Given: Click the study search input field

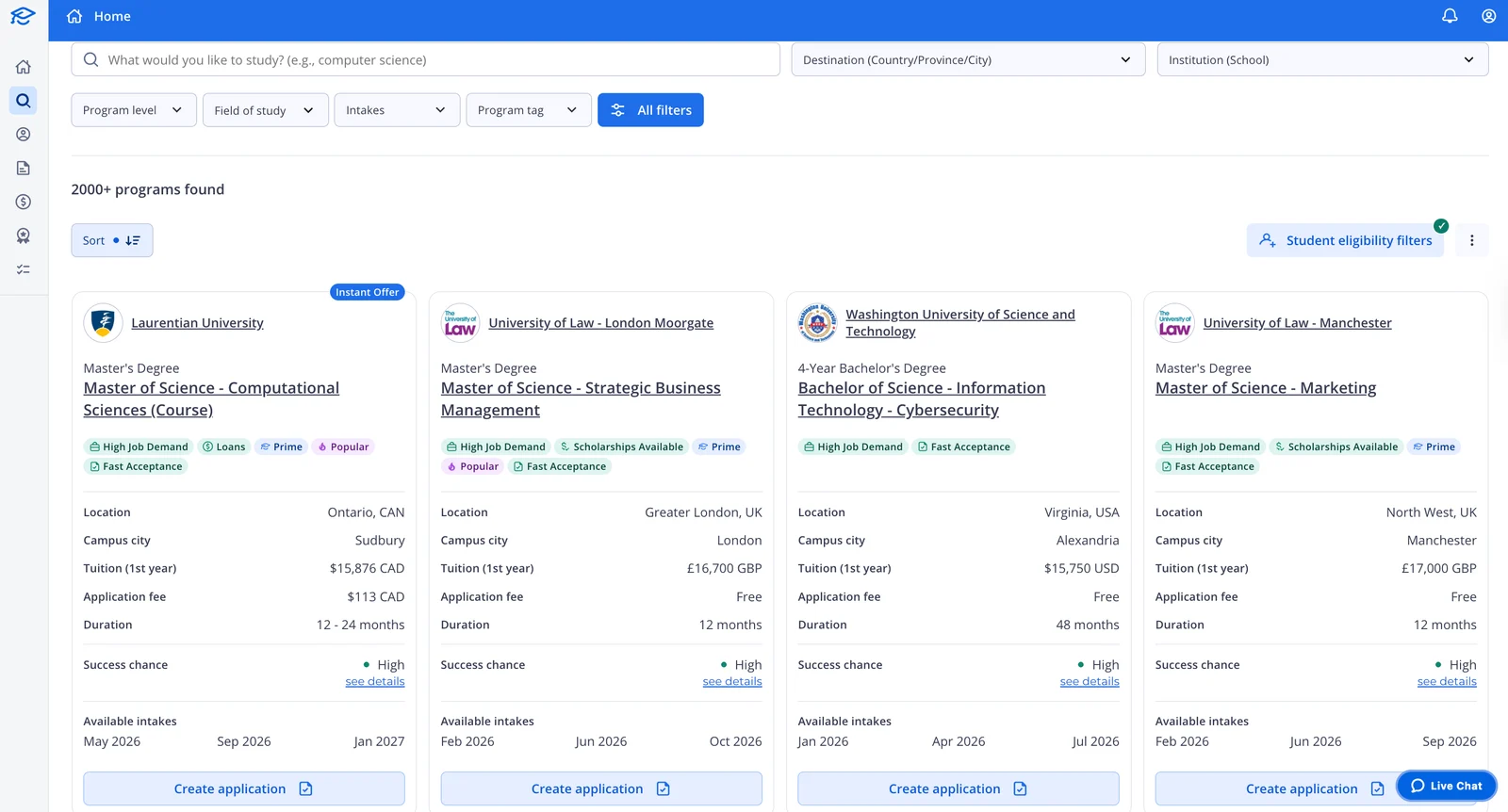Looking at the screenshot, I should (x=425, y=59).
